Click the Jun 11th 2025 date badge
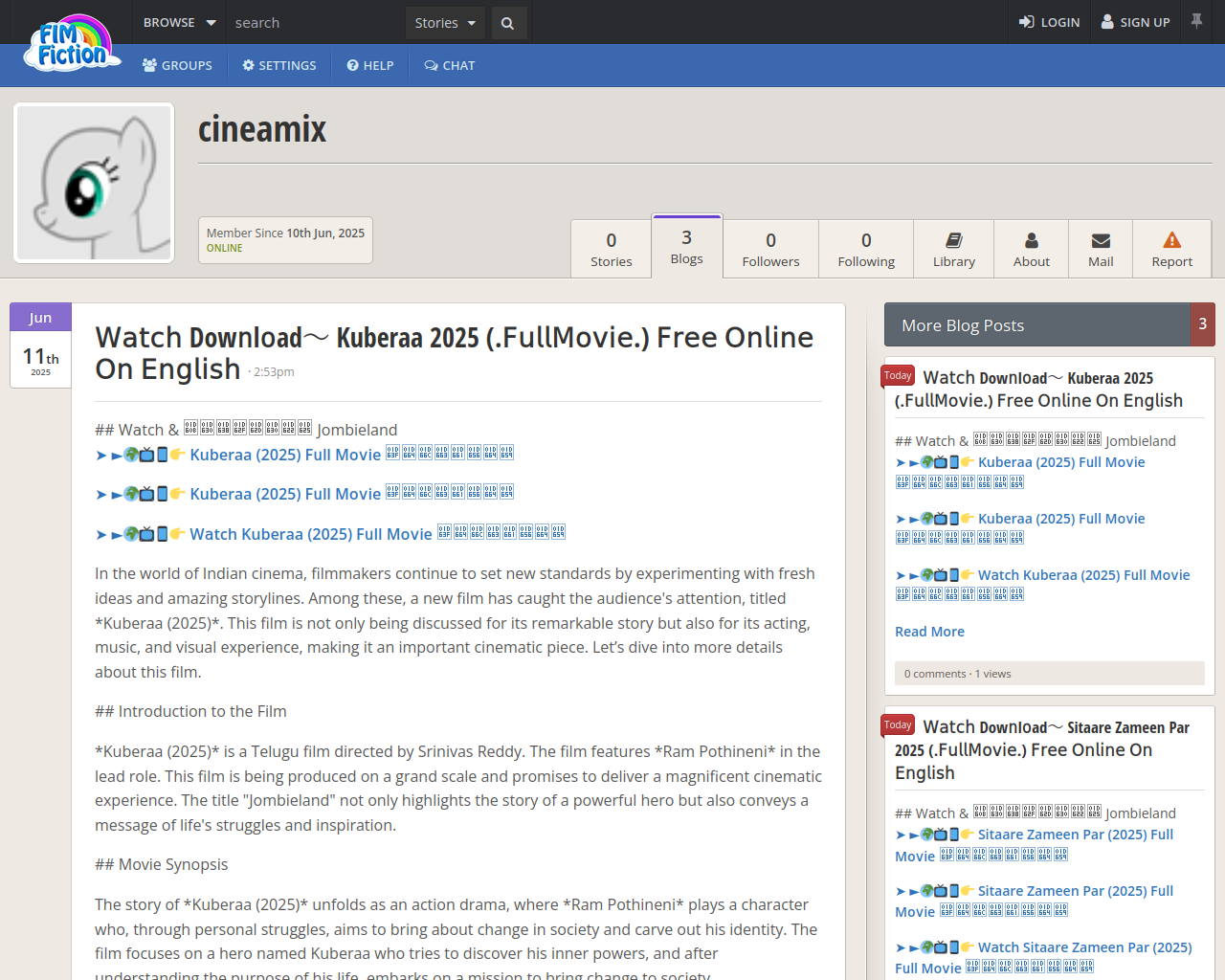The width and height of the screenshot is (1225, 980). [40, 345]
